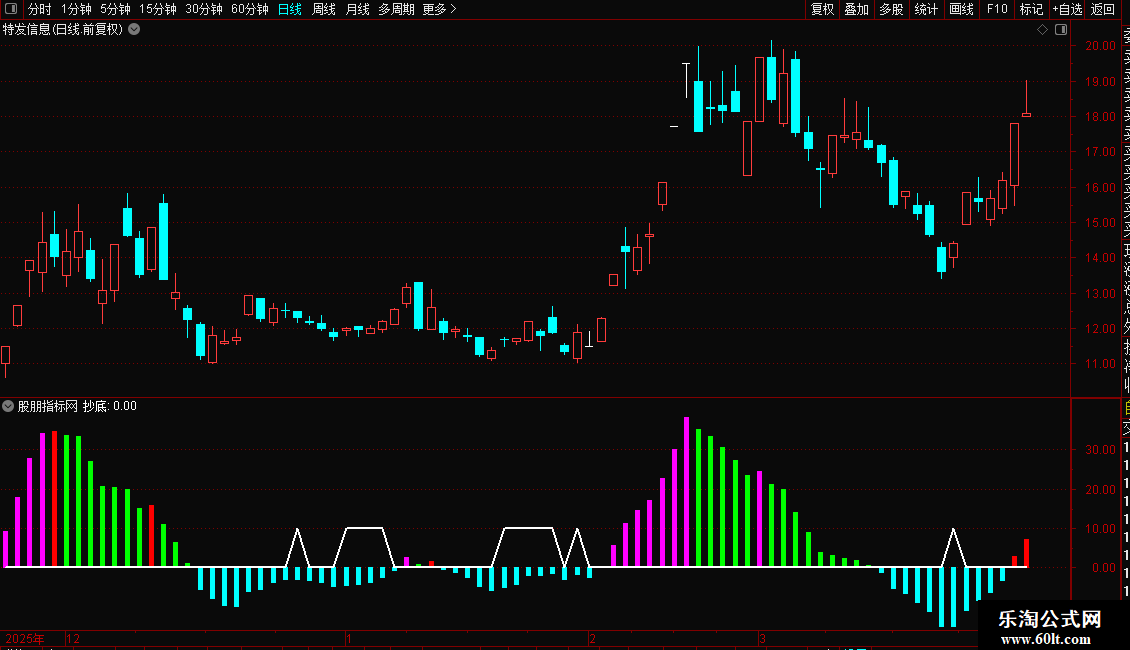Open the 复权 adjustment menu
Viewport: 1130px width, 650px height.
pyautogui.click(x=822, y=9)
